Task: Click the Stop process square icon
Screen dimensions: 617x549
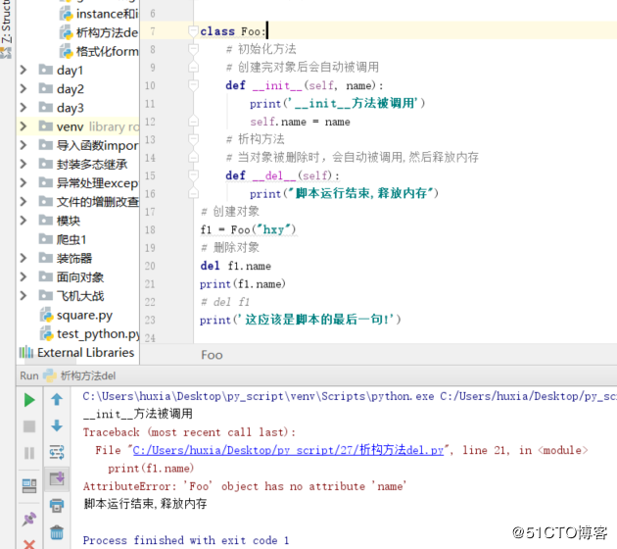Action: 29,427
